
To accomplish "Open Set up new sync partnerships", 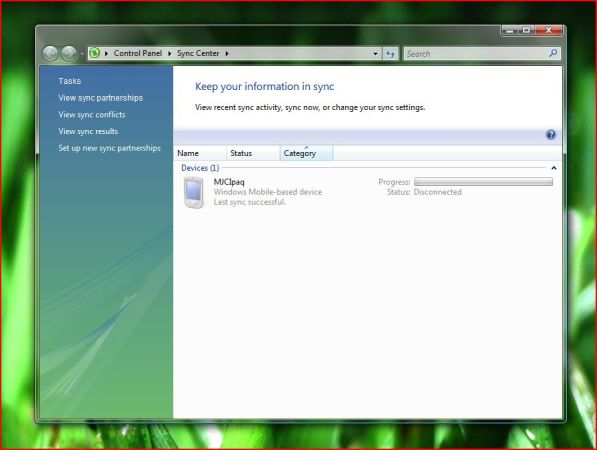I will tap(109, 148).
